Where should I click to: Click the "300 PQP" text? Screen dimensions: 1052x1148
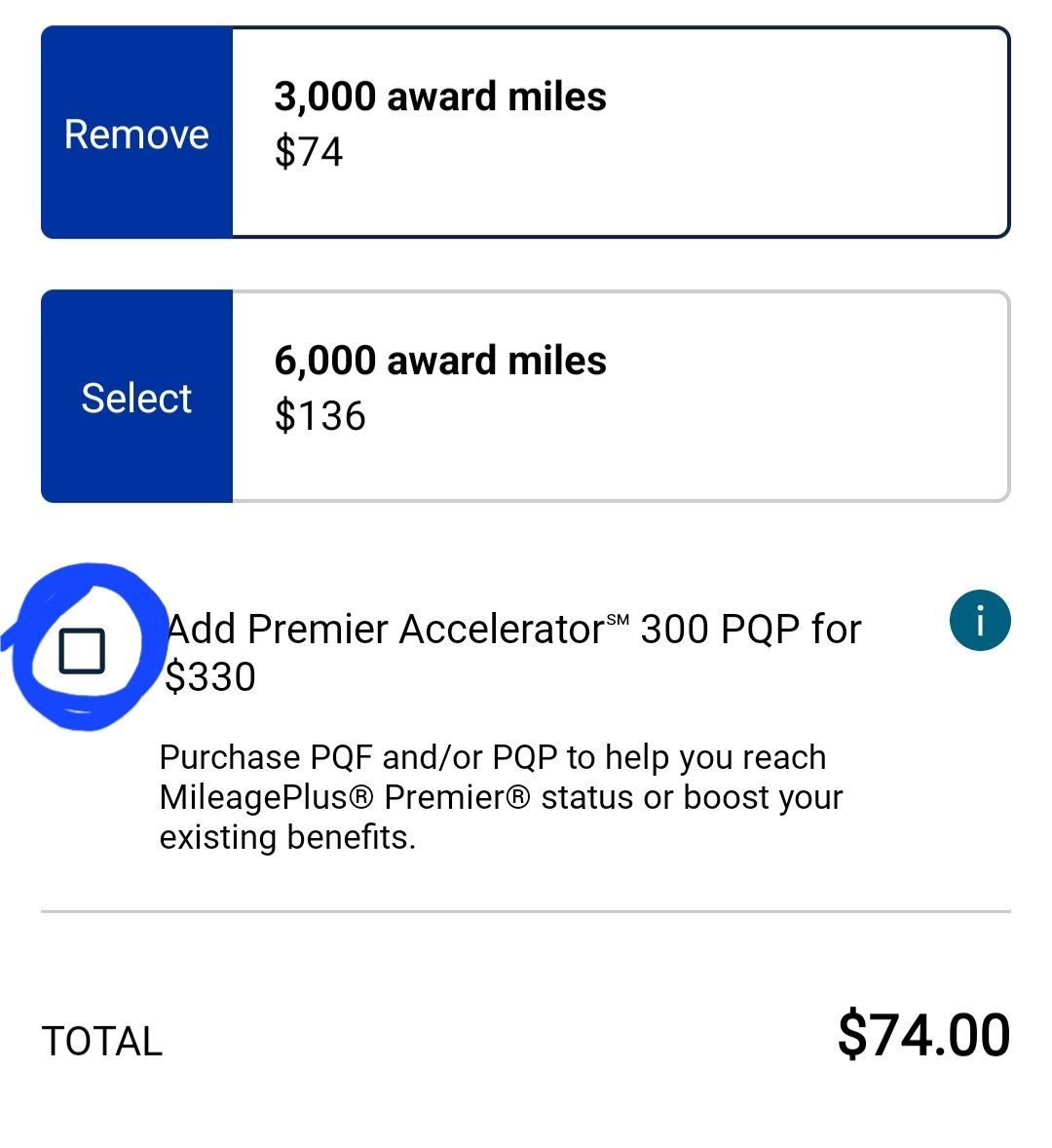click(x=720, y=630)
